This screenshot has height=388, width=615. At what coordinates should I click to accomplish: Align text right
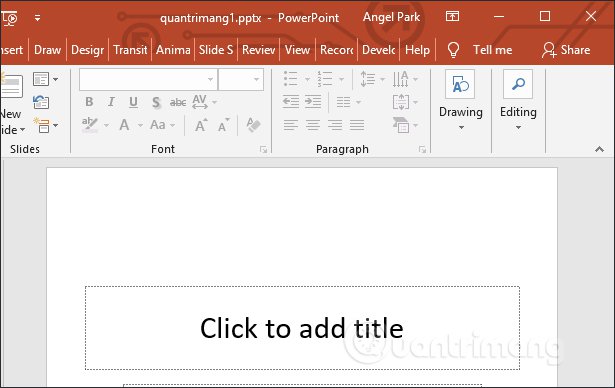point(335,125)
